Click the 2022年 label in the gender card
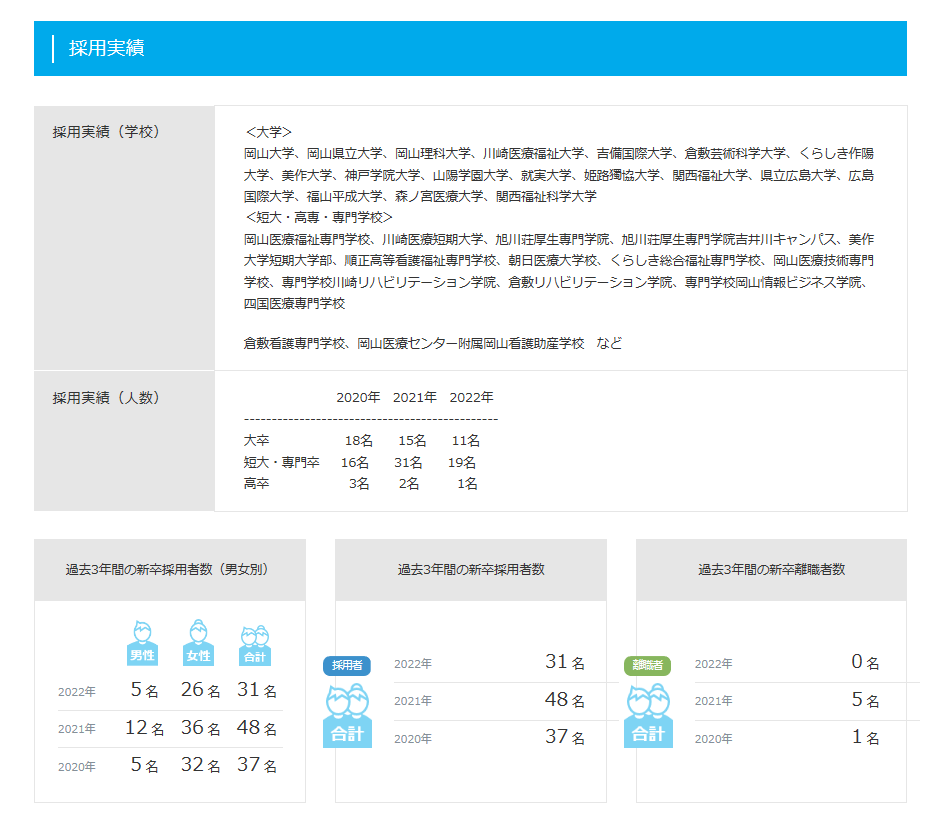The width and height of the screenshot is (948, 819). pos(77,692)
